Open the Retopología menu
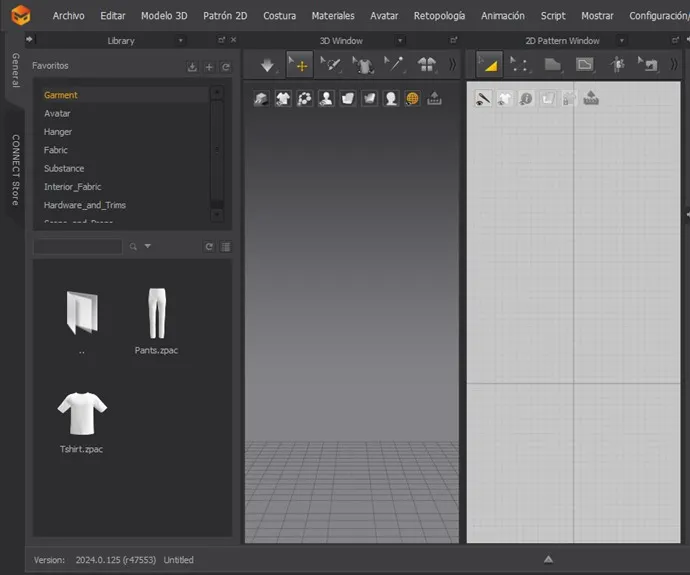 click(x=439, y=16)
